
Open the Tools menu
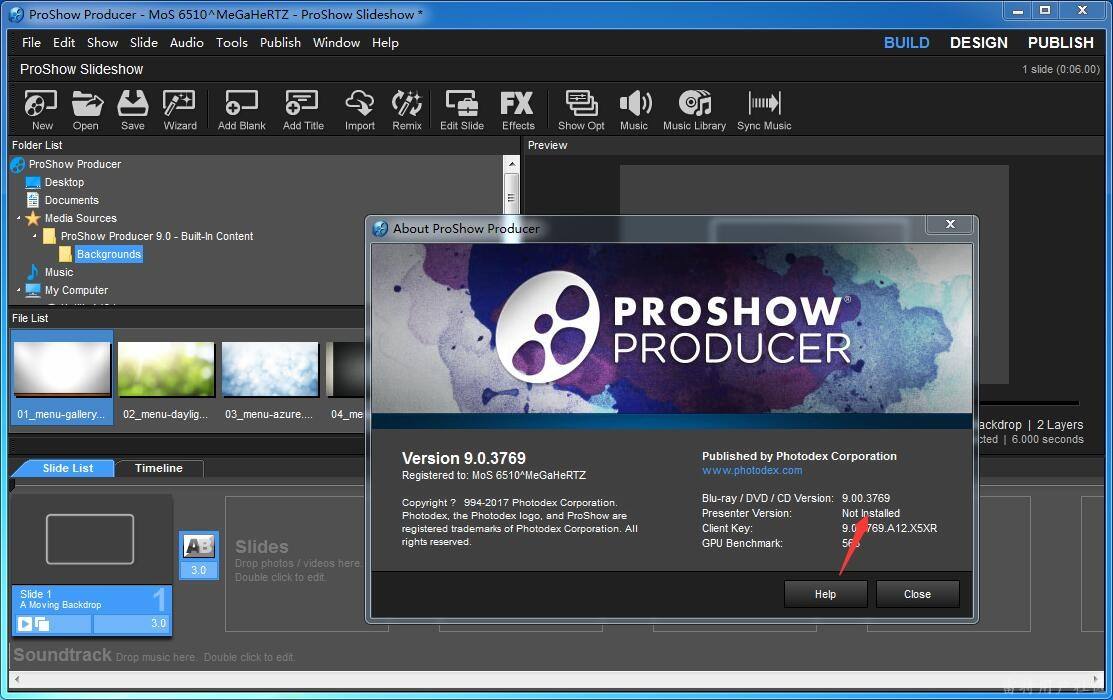(x=232, y=43)
